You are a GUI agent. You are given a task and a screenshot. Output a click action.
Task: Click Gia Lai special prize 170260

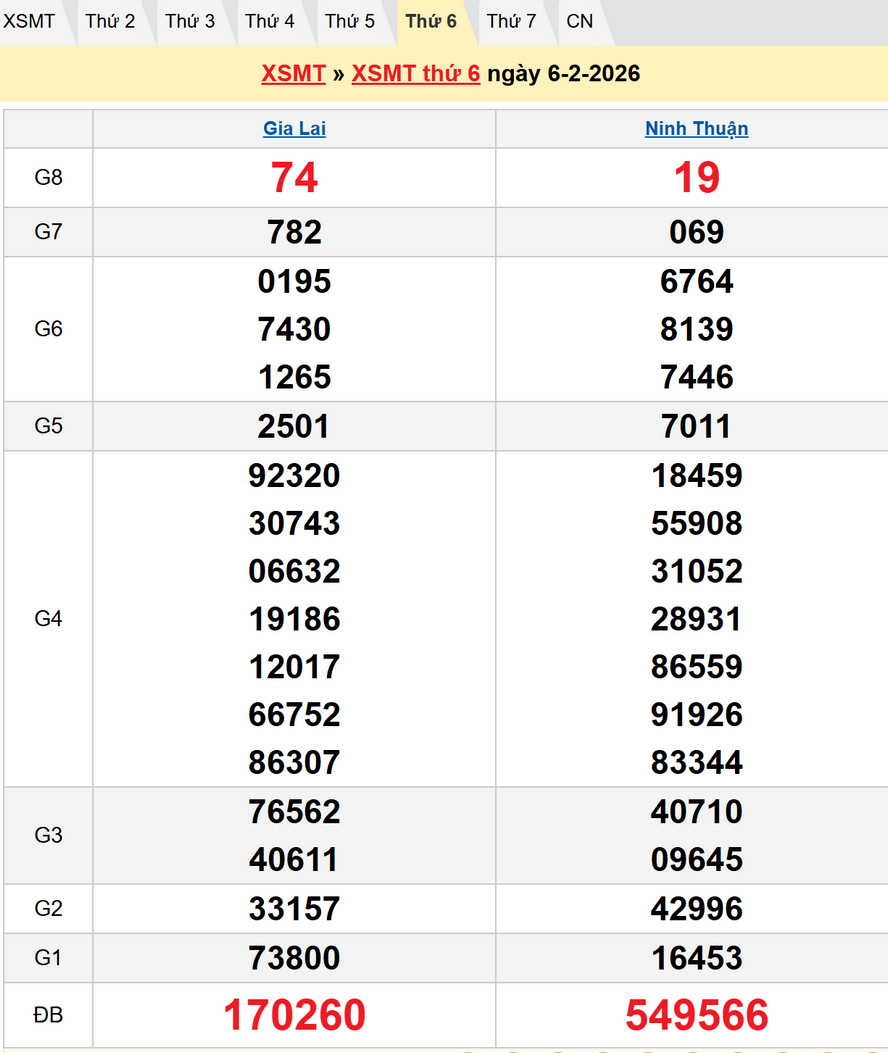coord(294,1015)
